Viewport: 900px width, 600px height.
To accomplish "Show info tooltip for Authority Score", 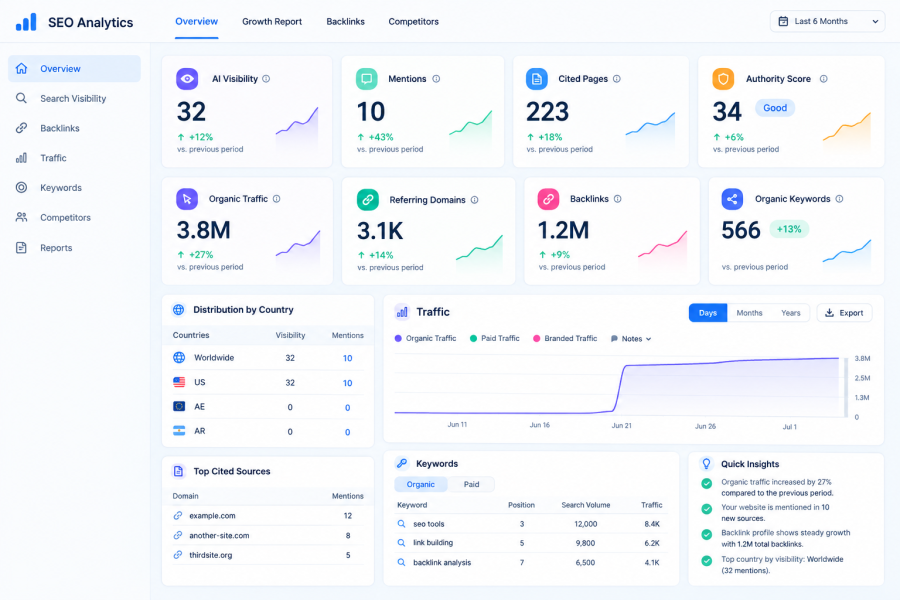I will point(824,79).
